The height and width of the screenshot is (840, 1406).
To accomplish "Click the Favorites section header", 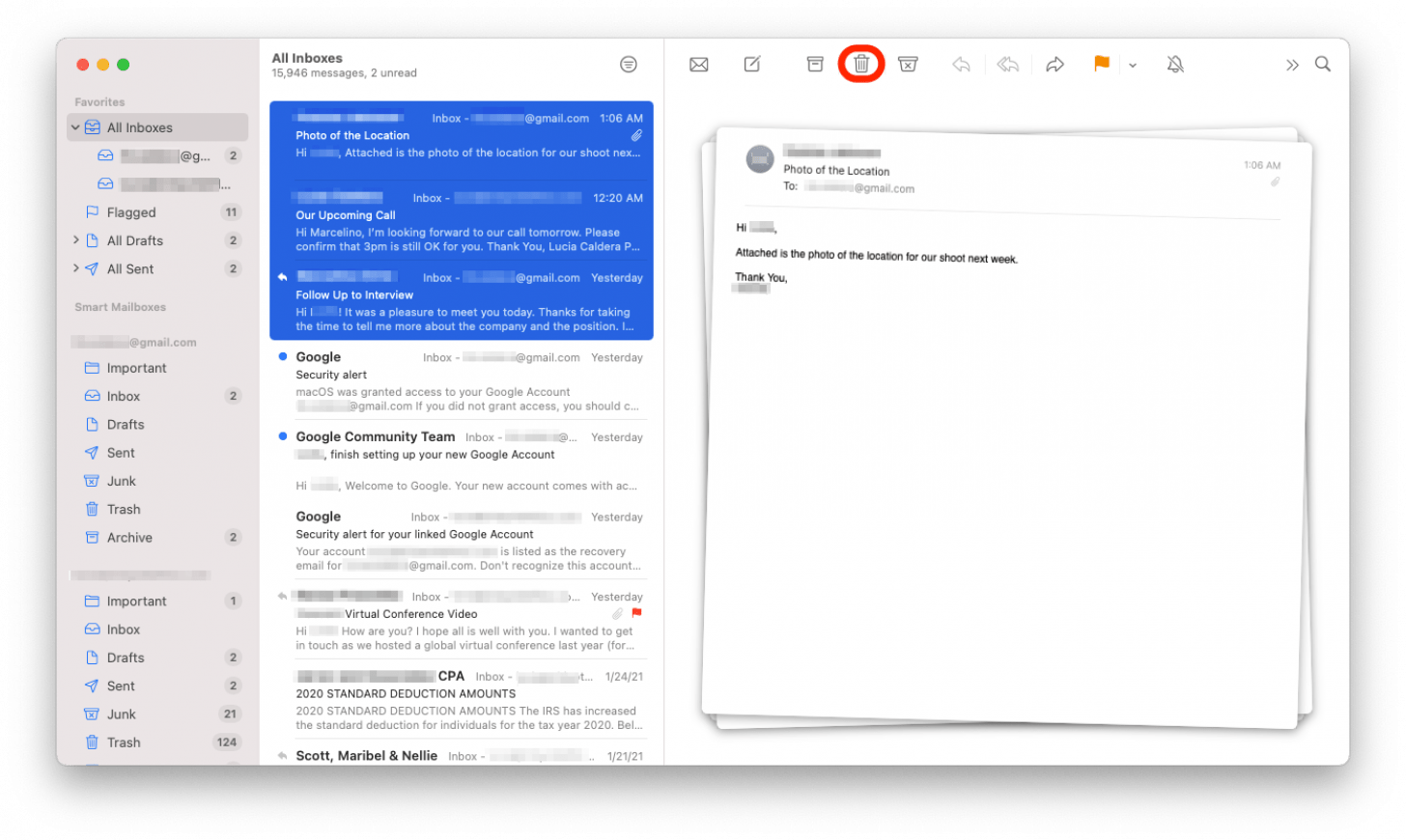I will tap(99, 102).
